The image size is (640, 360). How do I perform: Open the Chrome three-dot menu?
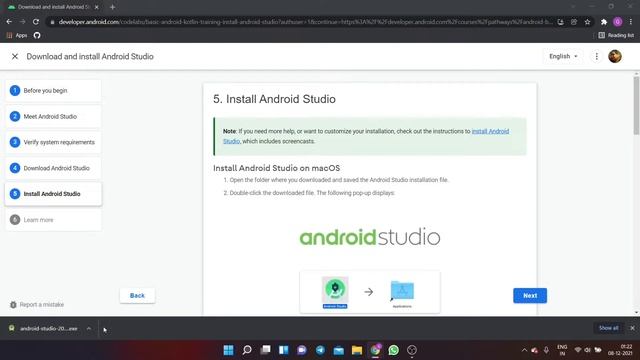point(631,22)
